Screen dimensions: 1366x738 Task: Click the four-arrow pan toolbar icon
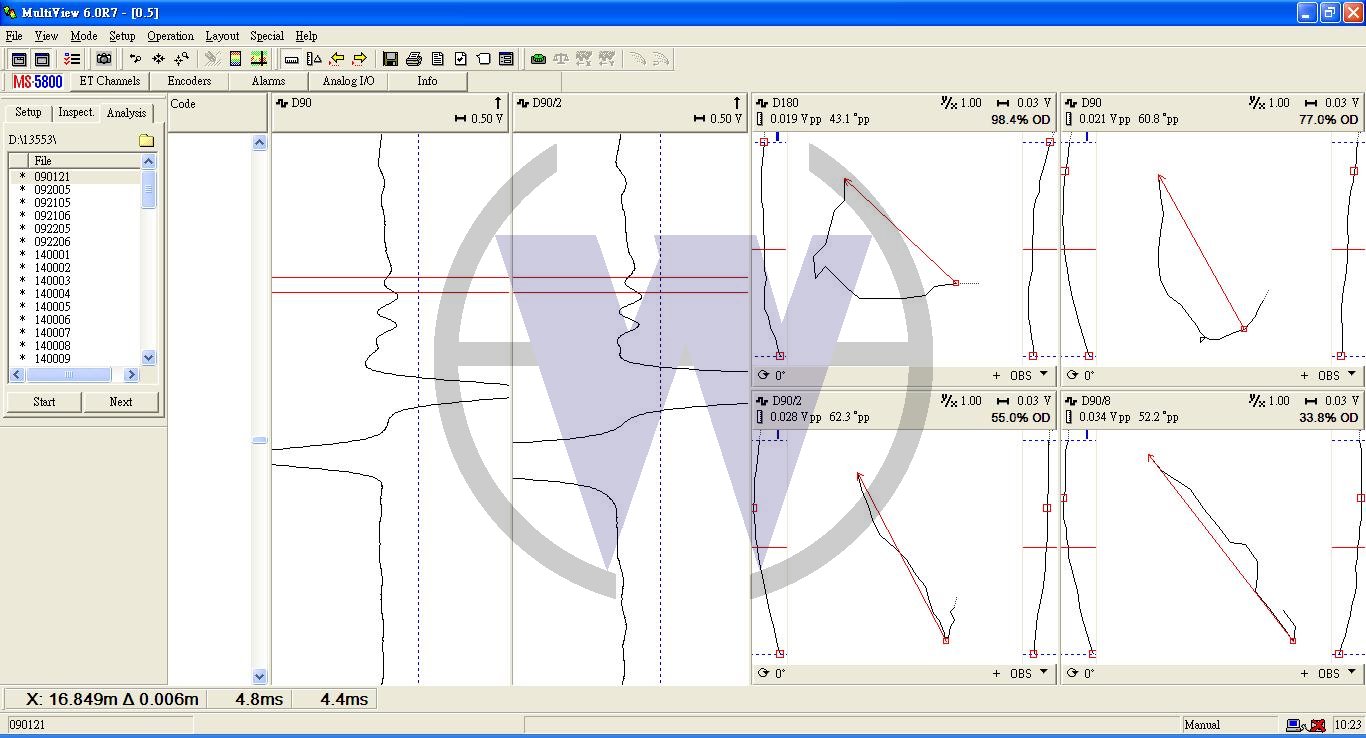158,59
